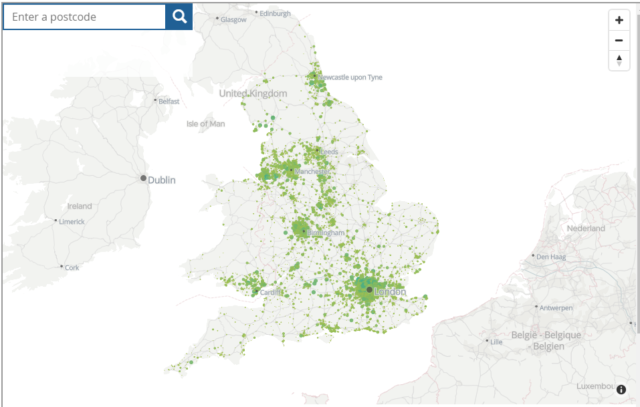Screen dimensions: 640x407
Task: Select Newcastle upon Tyne on the map
Action: [x=350, y=77]
